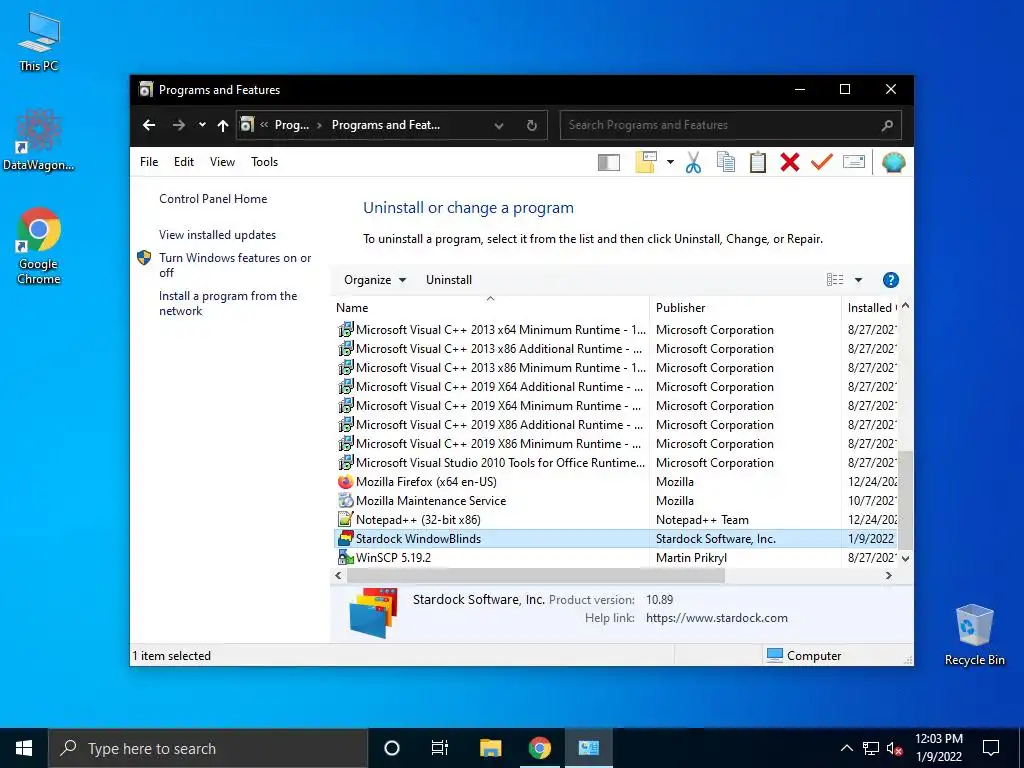
Task: Click the muted volume tray icon
Action: [894, 748]
